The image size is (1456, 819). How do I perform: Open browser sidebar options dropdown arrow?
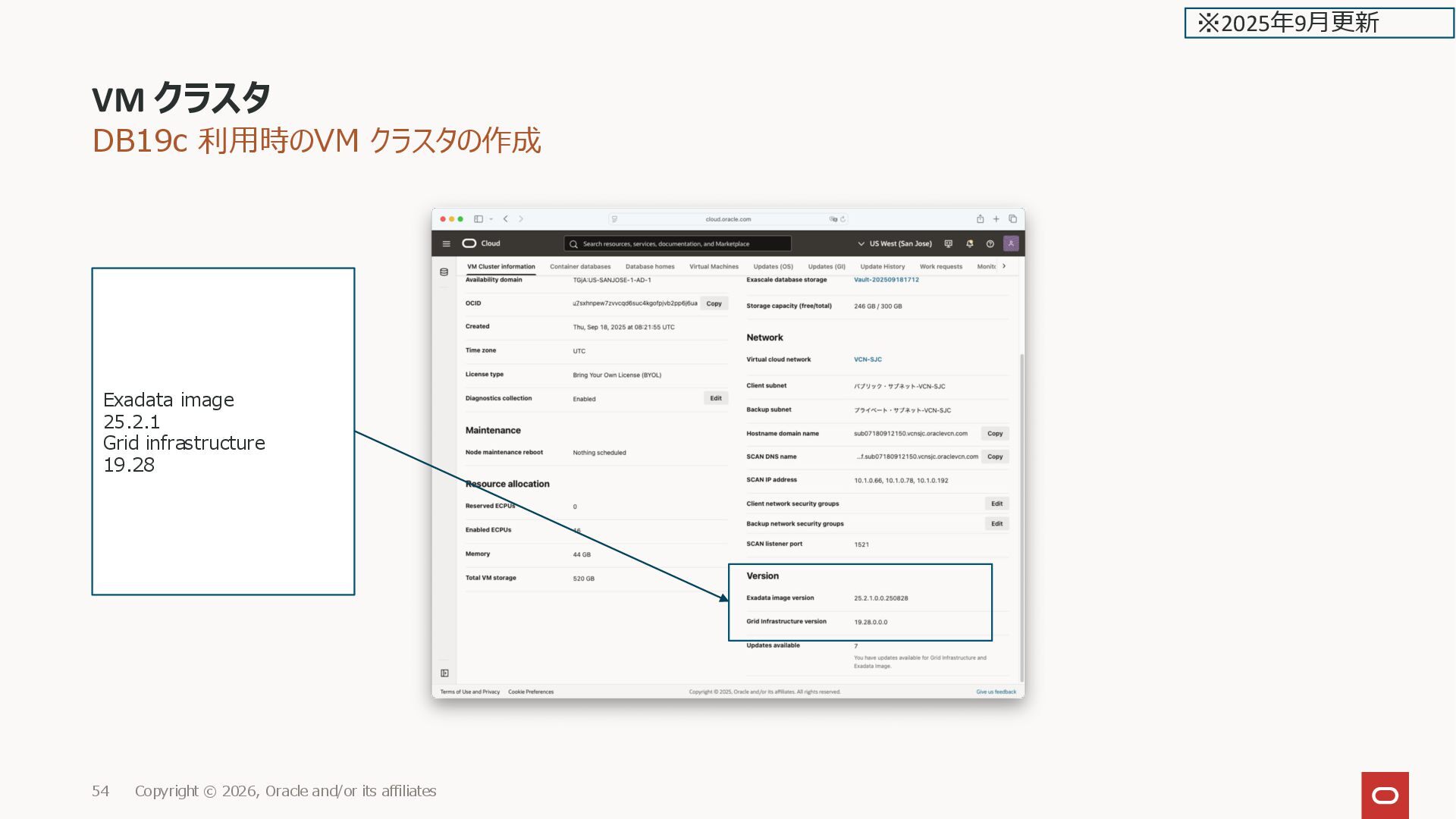pyautogui.click(x=491, y=219)
